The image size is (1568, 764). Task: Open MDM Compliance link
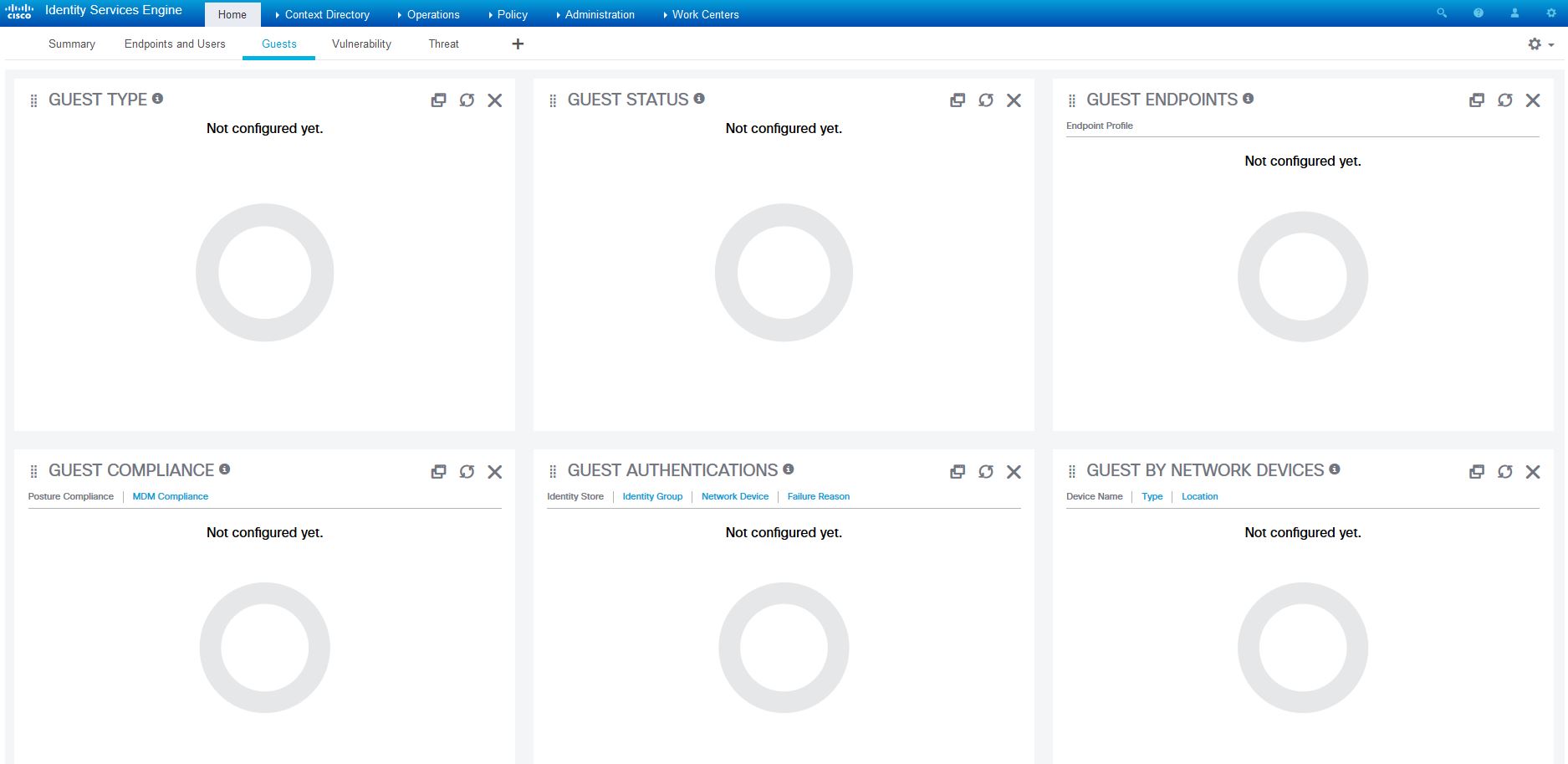[x=171, y=496]
